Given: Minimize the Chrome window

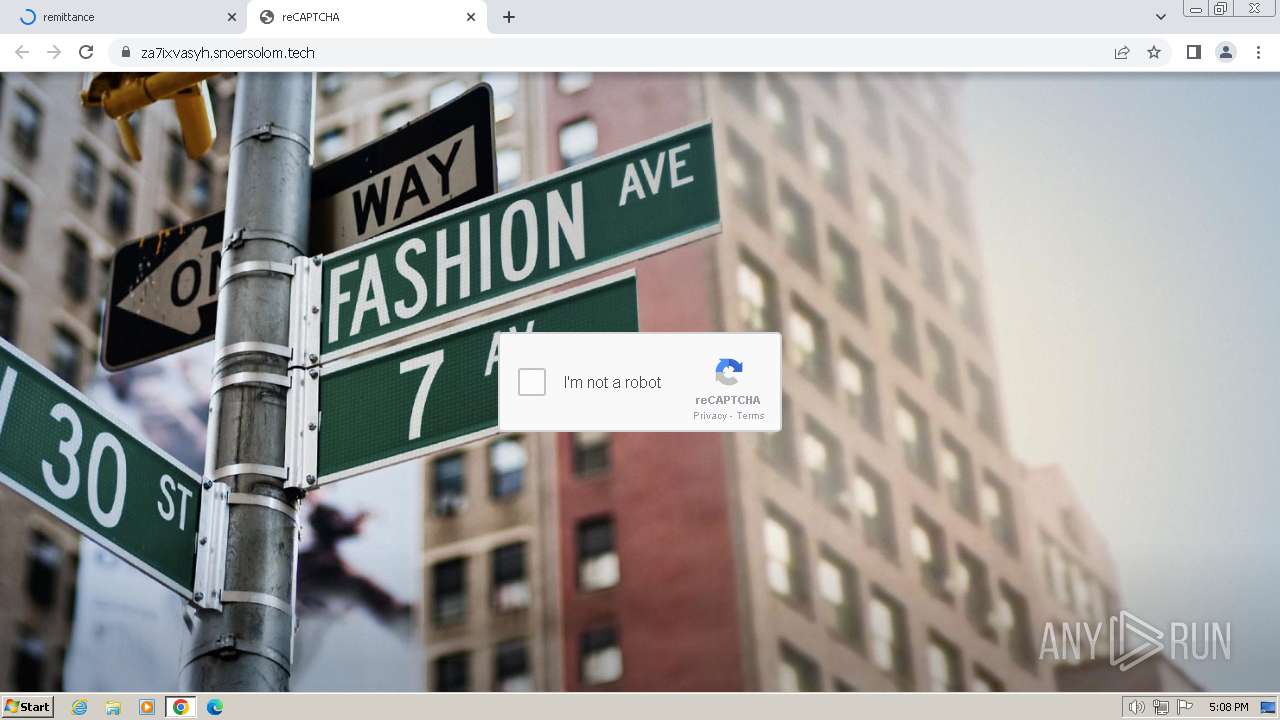Looking at the screenshot, I should pyautogui.click(x=1195, y=9).
